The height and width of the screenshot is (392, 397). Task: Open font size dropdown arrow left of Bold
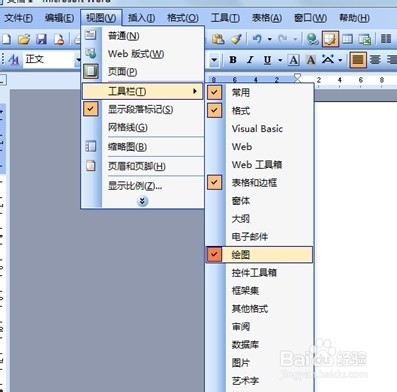(214, 60)
